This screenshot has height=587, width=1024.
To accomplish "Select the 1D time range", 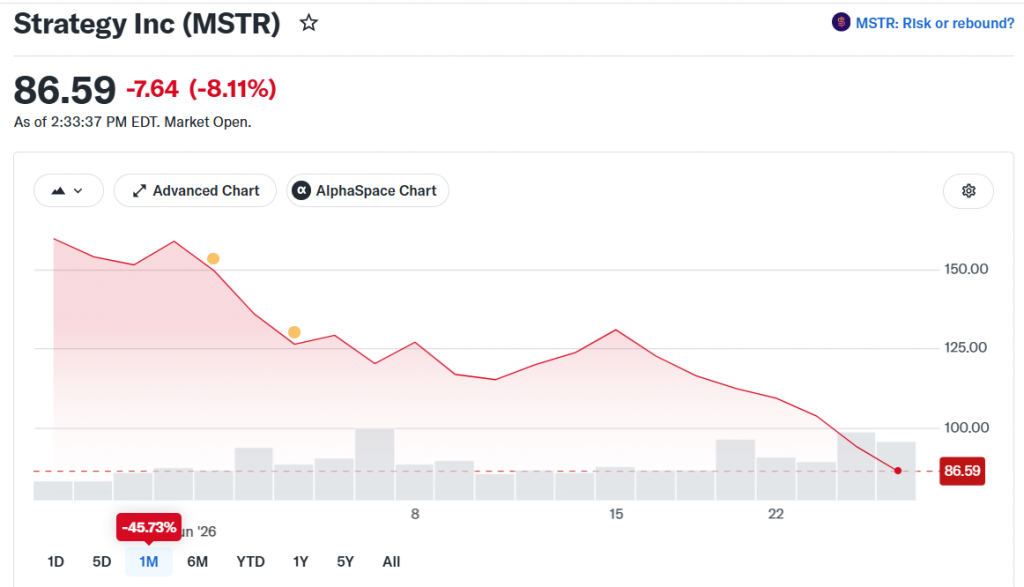I will 56,562.
